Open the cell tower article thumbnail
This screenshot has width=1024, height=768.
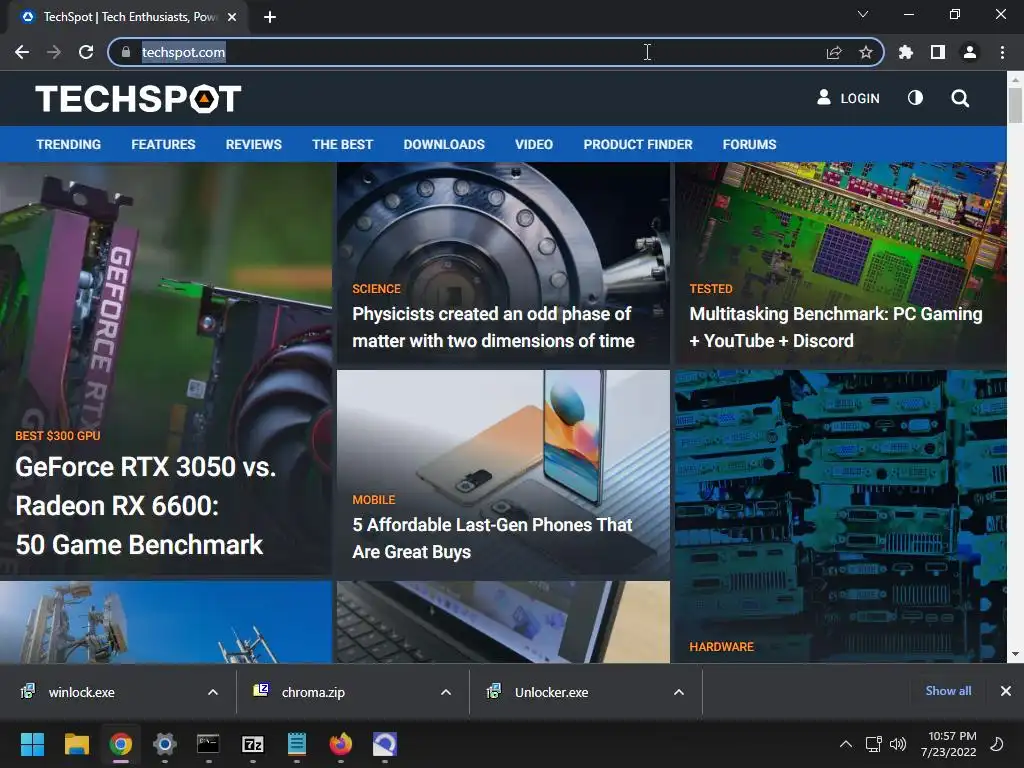pyautogui.click(x=166, y=622)
